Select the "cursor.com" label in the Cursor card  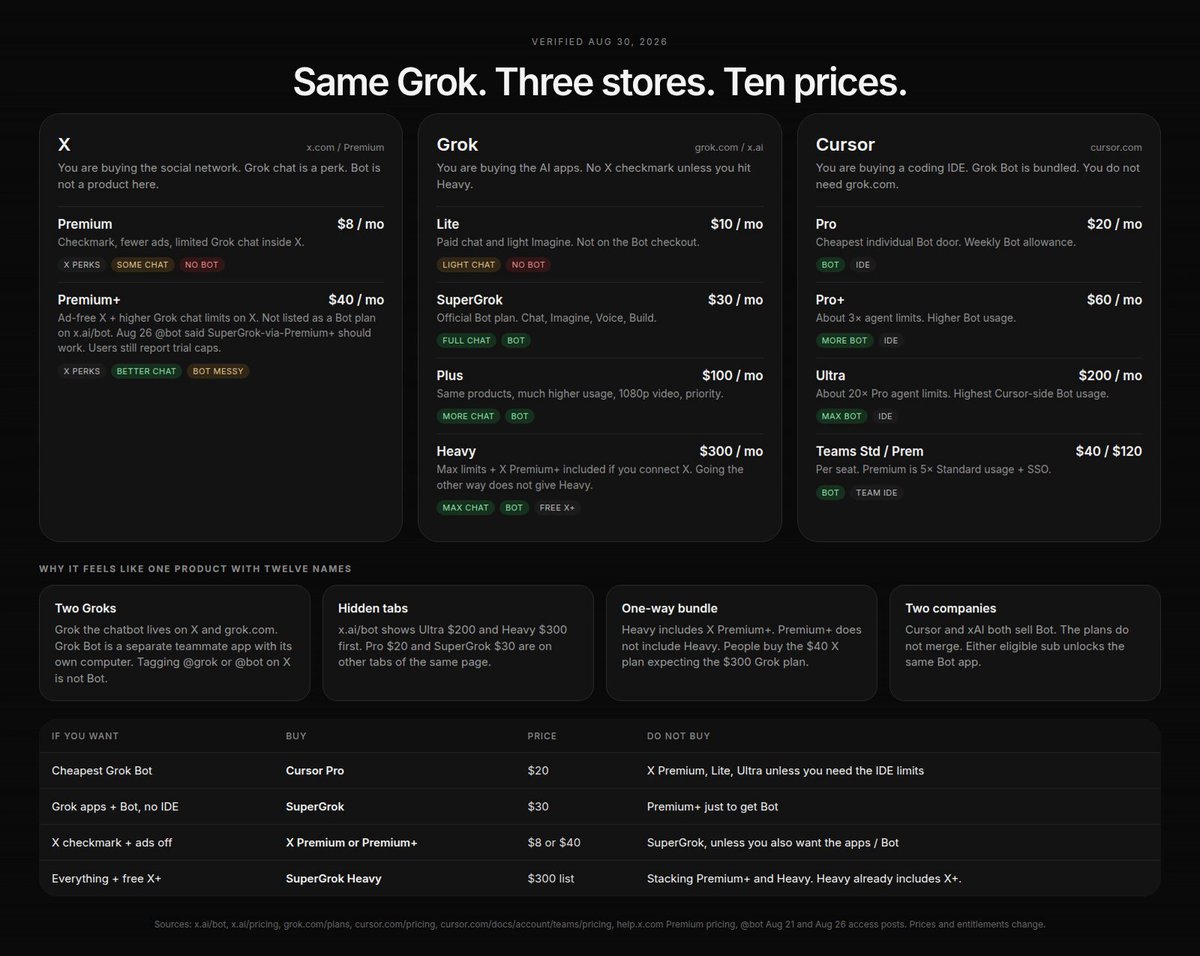(1116, 147)
